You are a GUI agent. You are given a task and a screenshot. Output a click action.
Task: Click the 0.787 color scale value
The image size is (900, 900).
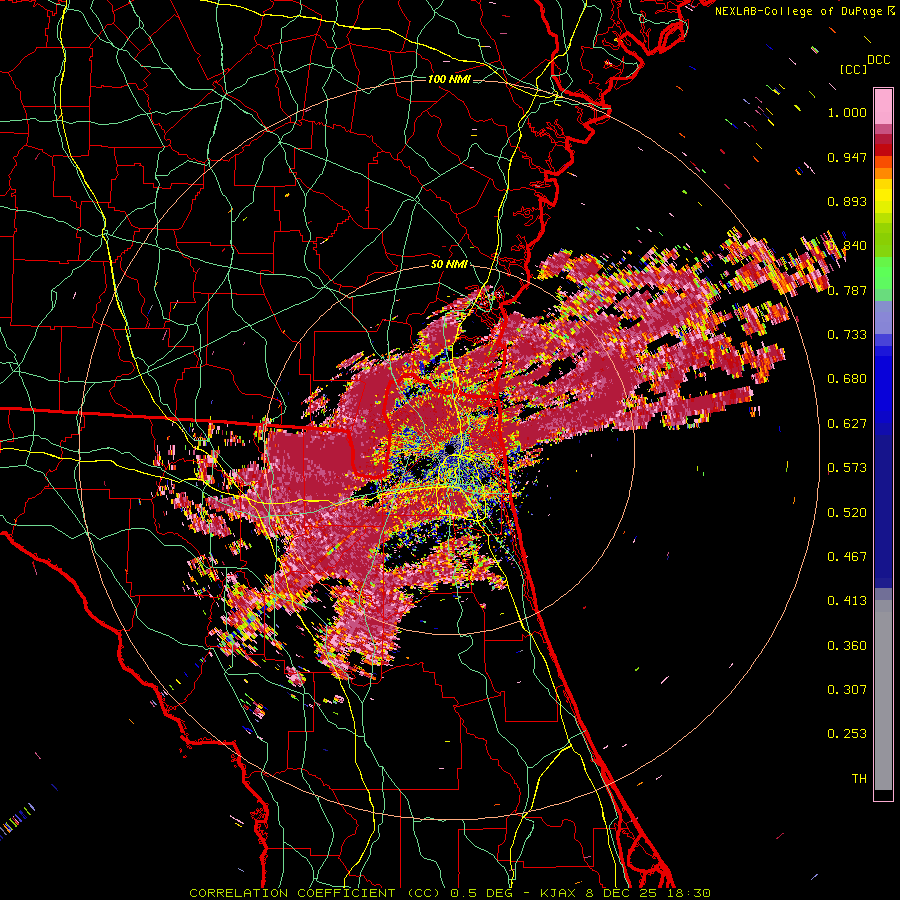(847, 290)
